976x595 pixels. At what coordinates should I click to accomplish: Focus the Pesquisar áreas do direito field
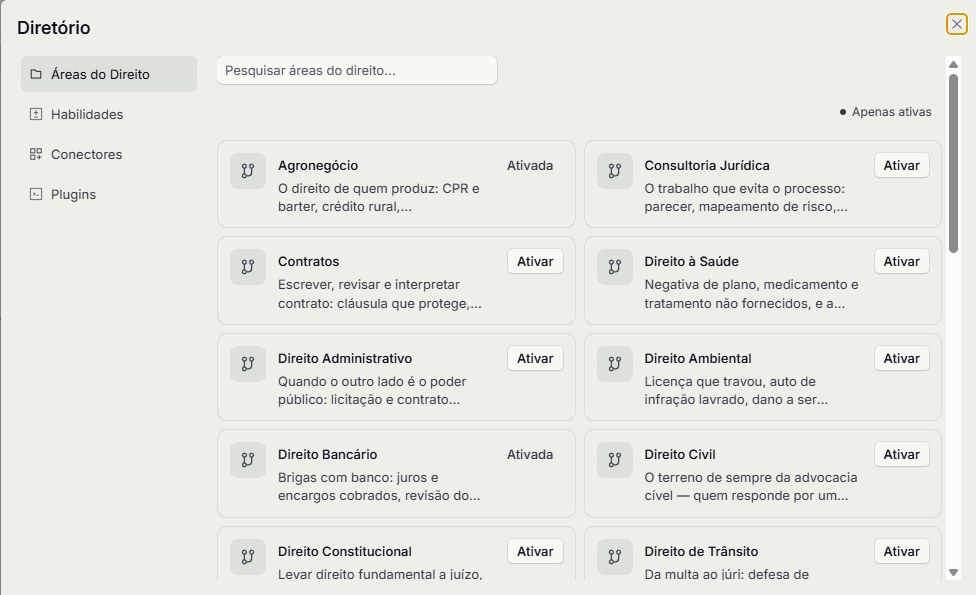357,70
